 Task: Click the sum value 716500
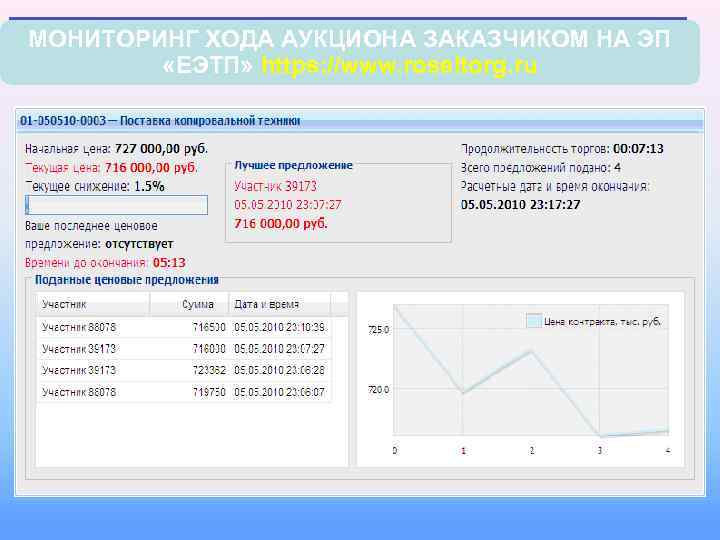(x=209, y=327)
